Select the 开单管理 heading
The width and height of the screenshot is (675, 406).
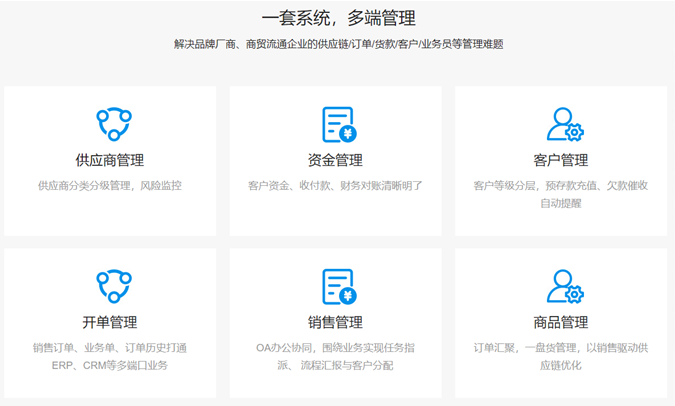point(110,322)
